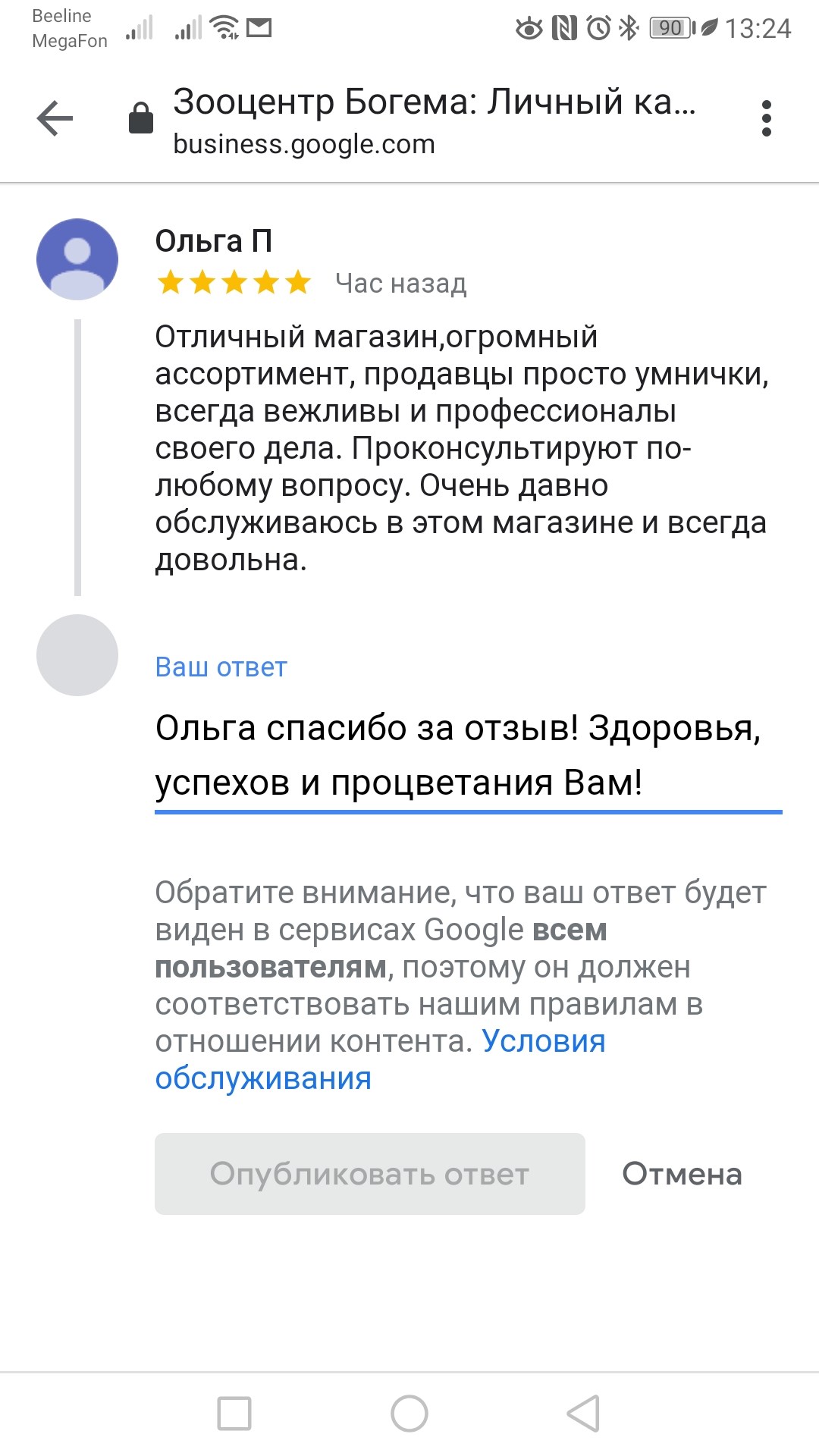This screenshot has height=1456, width=819.
Task: Click the reply text field with Ольга спасибо
Action: (469, 757)
